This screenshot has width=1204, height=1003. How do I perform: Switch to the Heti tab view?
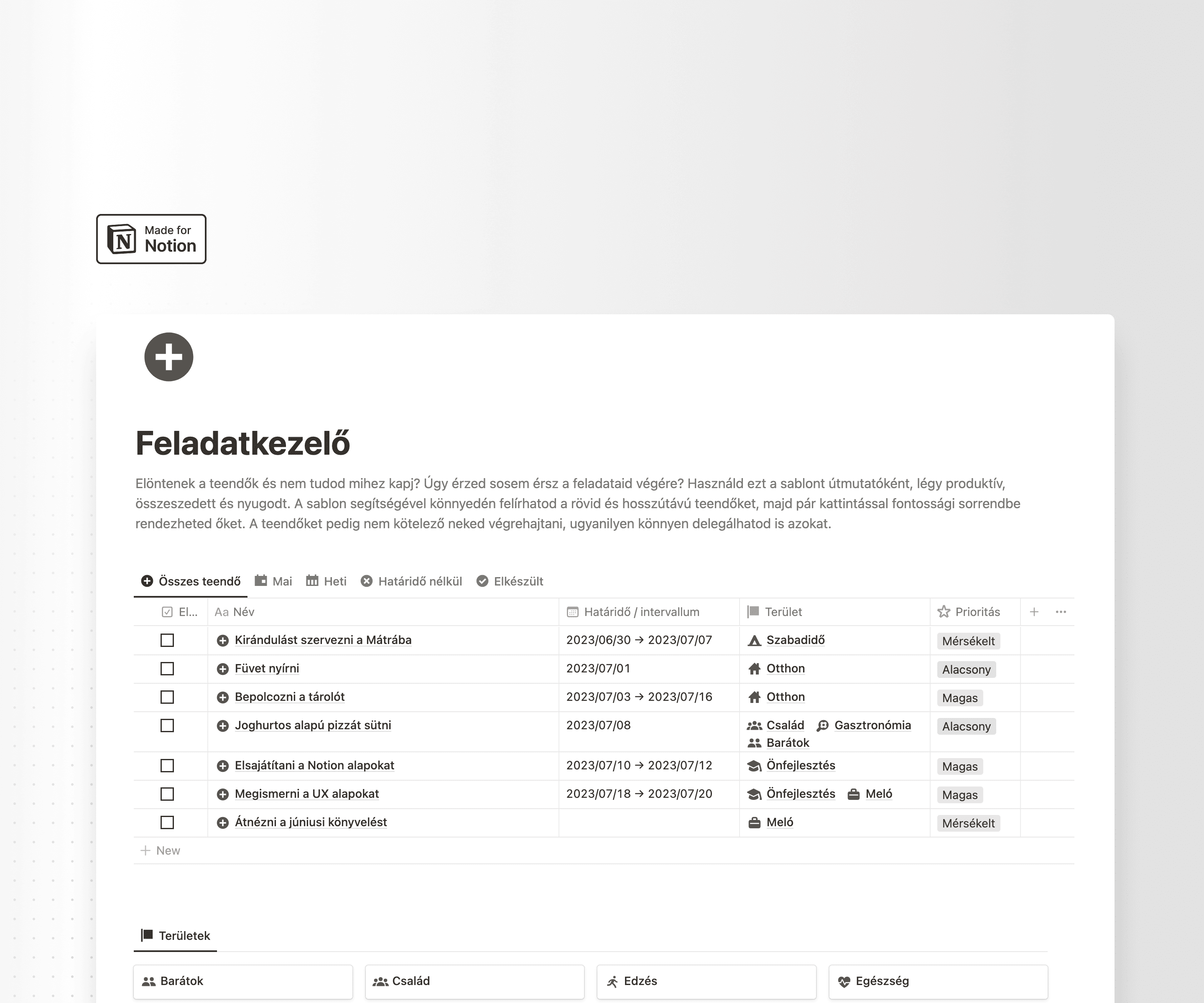click(333, 581)
